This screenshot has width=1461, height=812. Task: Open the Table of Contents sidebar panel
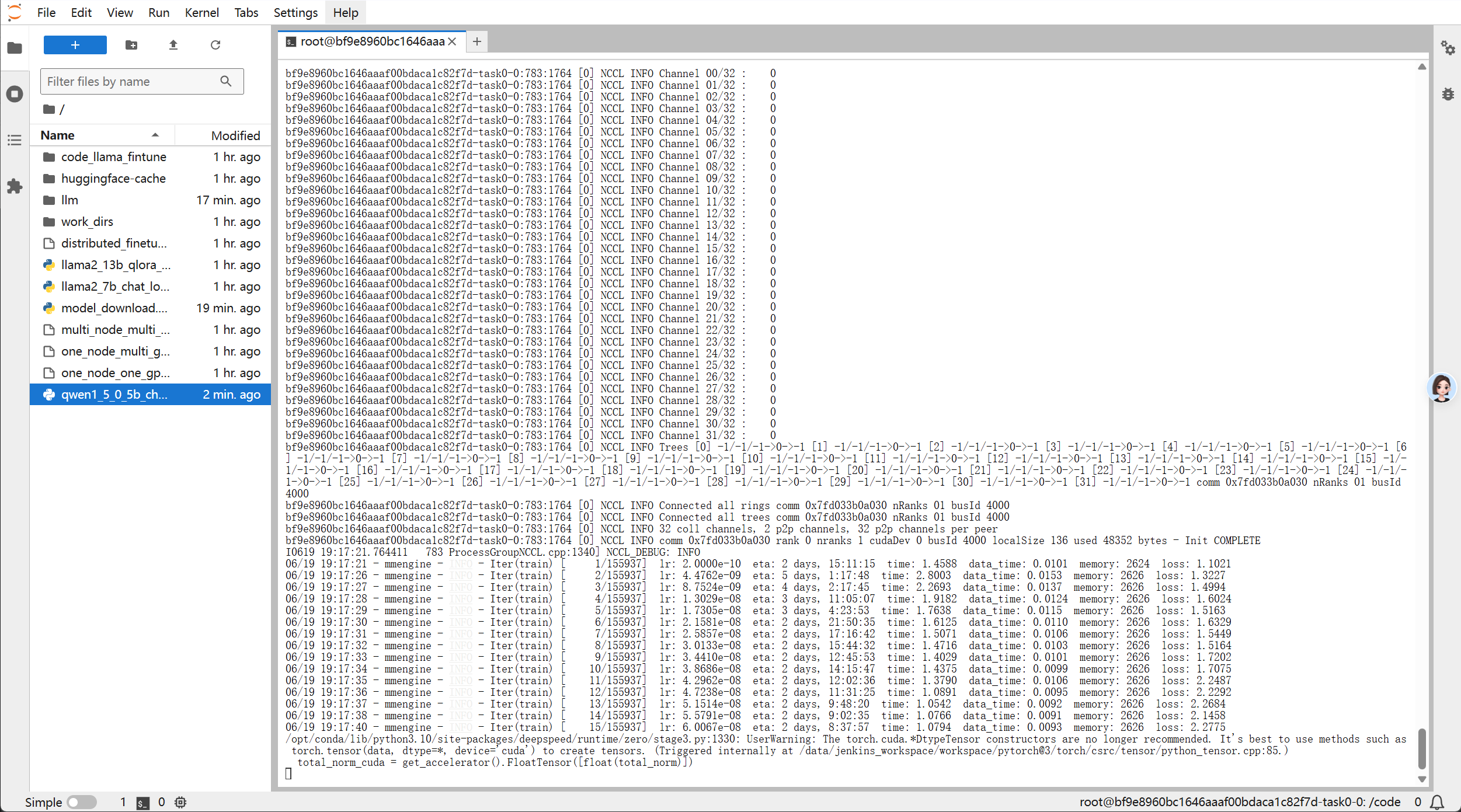coord(15,140)
